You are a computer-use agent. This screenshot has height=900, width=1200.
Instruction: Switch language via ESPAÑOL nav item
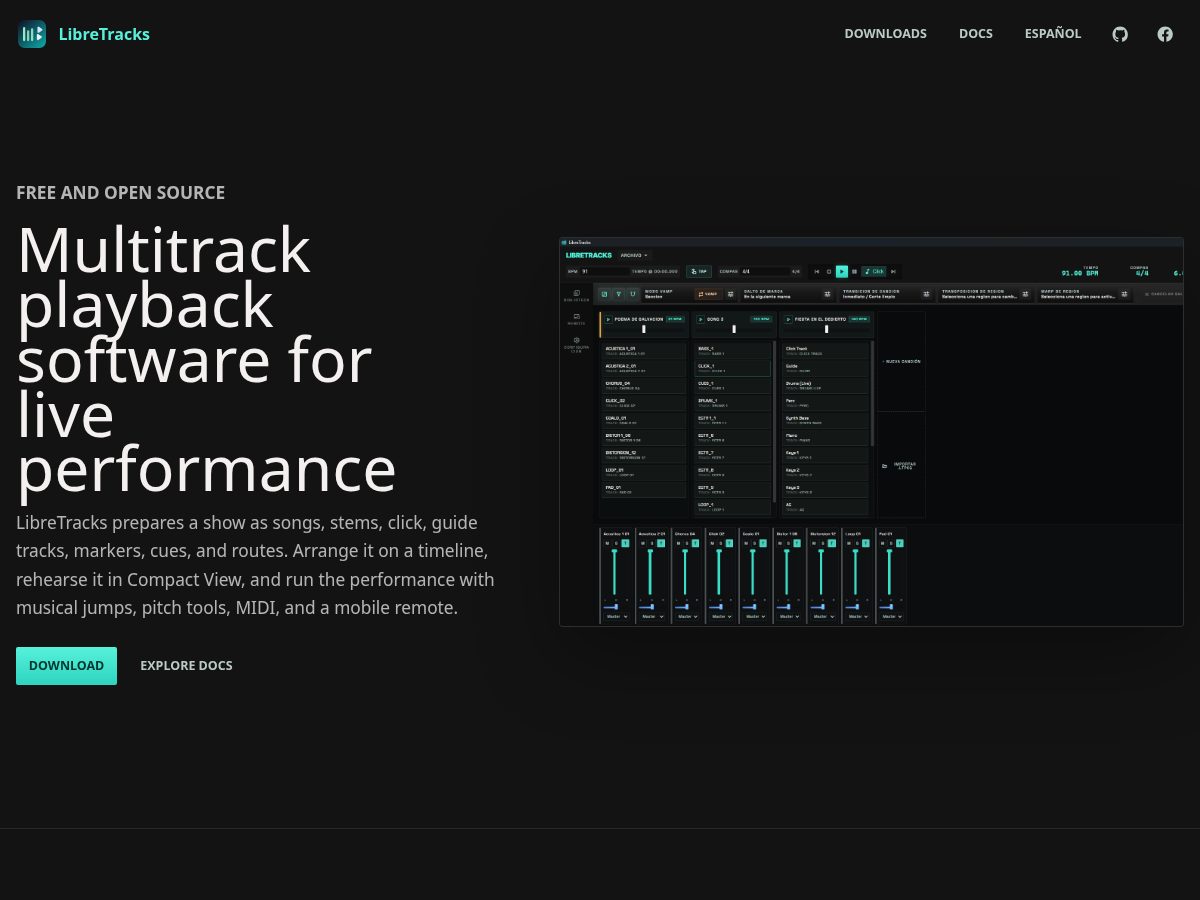click(x=1053, y=34)
